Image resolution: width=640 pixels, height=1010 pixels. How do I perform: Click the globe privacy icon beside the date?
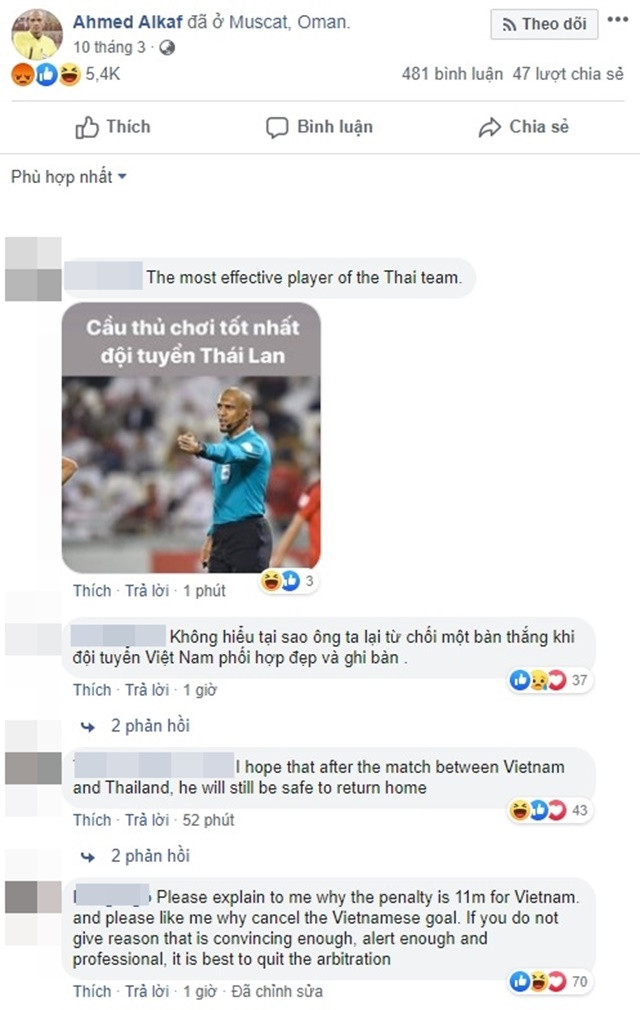pos(167,48)
